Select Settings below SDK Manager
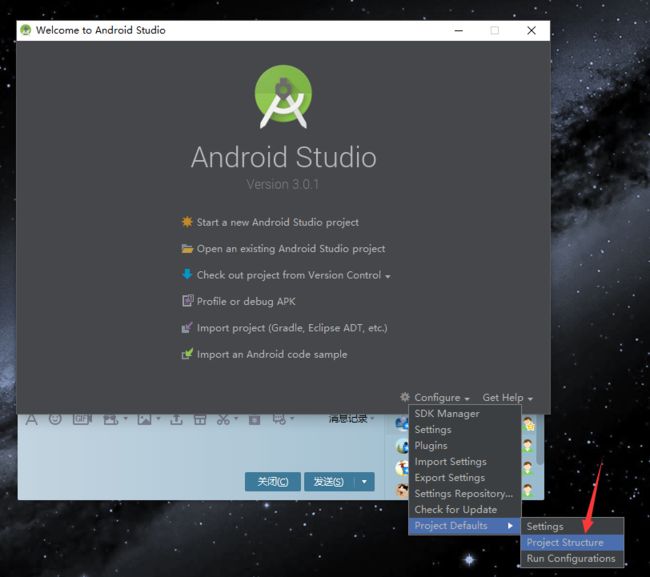The height and width of the screenshot is (577, 650). tap(465, 429)
